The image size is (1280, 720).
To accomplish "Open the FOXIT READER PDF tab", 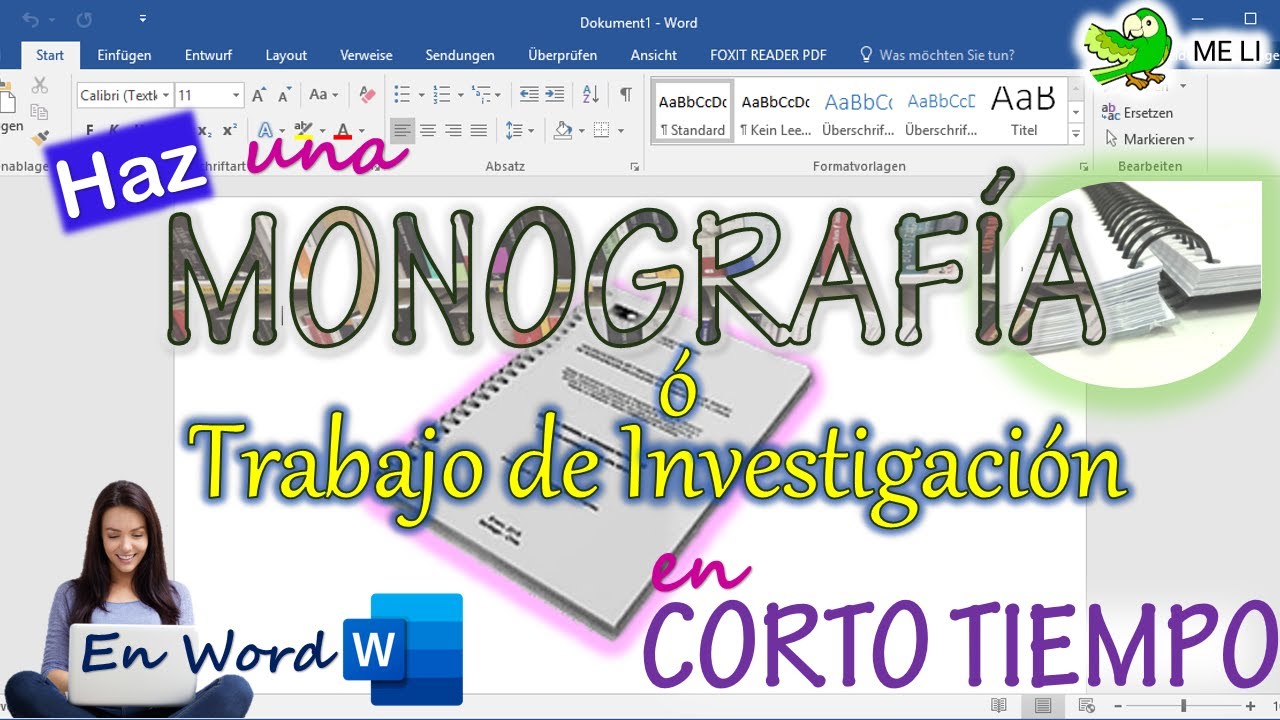I will click(x=768, y=55).
